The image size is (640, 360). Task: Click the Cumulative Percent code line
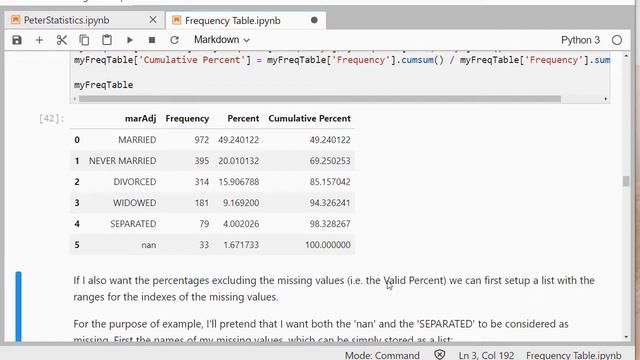click(342, 60)
